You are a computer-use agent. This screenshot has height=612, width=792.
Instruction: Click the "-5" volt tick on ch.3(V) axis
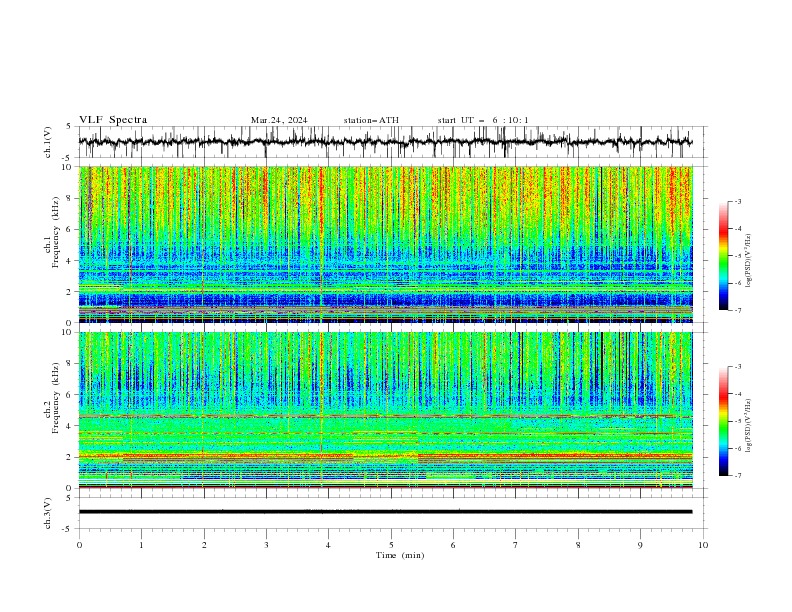pyautogui.click(x=68, y=529)
